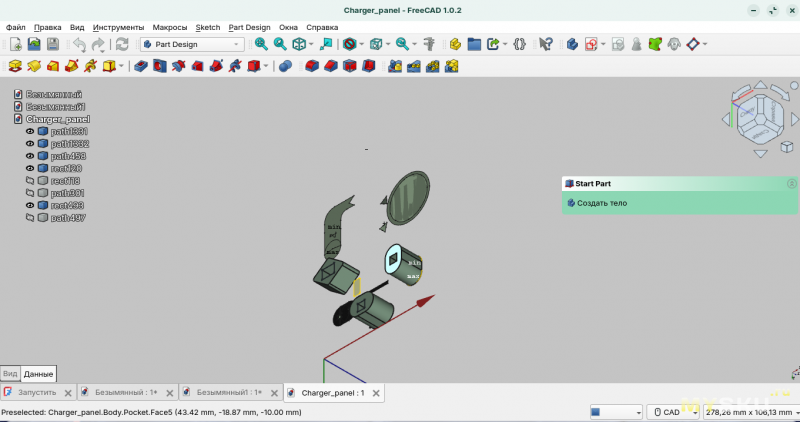Viewport: 800px width, 422px height.
Task: Switch to the Вид panel tab
Action: (x=10, y=373)
